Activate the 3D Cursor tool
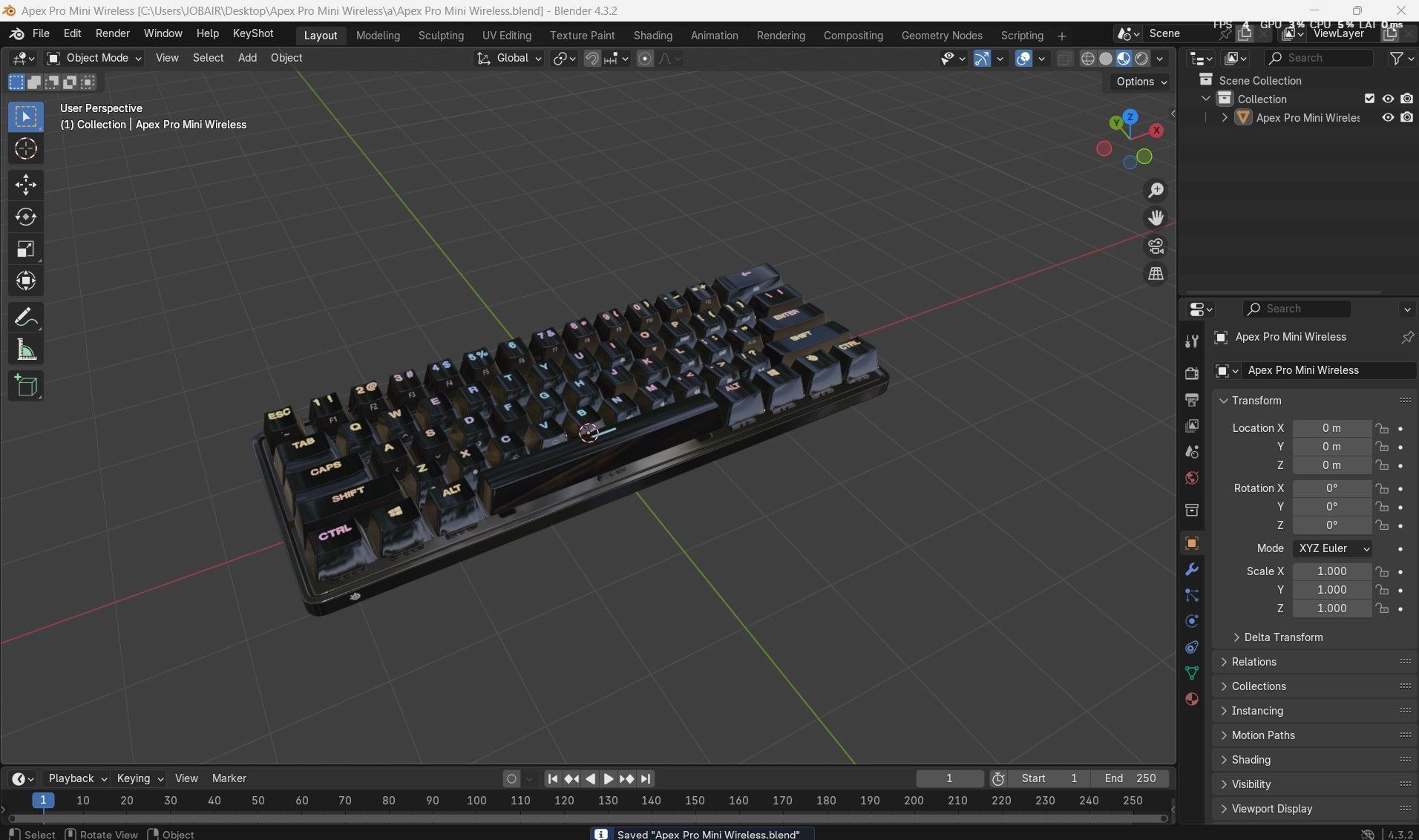 point(26,149)
